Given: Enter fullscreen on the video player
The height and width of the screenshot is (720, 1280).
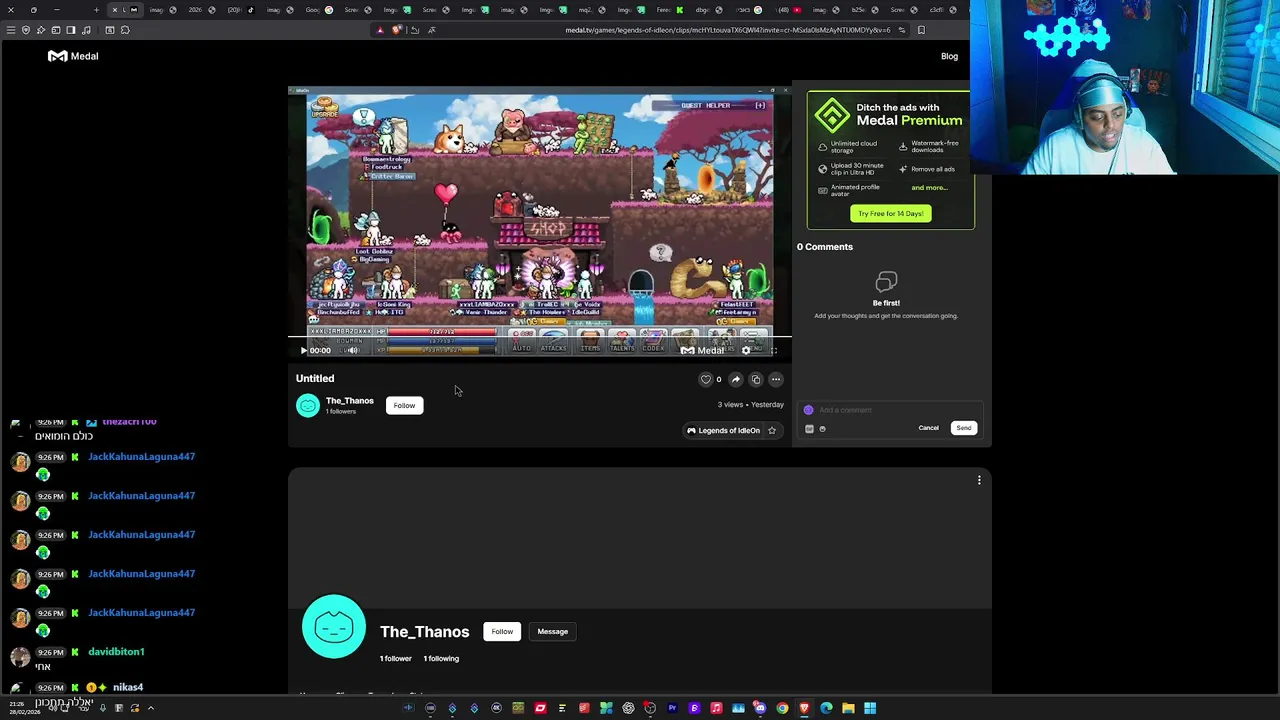Looking at the screenshot, I should (x=773, y=351).
